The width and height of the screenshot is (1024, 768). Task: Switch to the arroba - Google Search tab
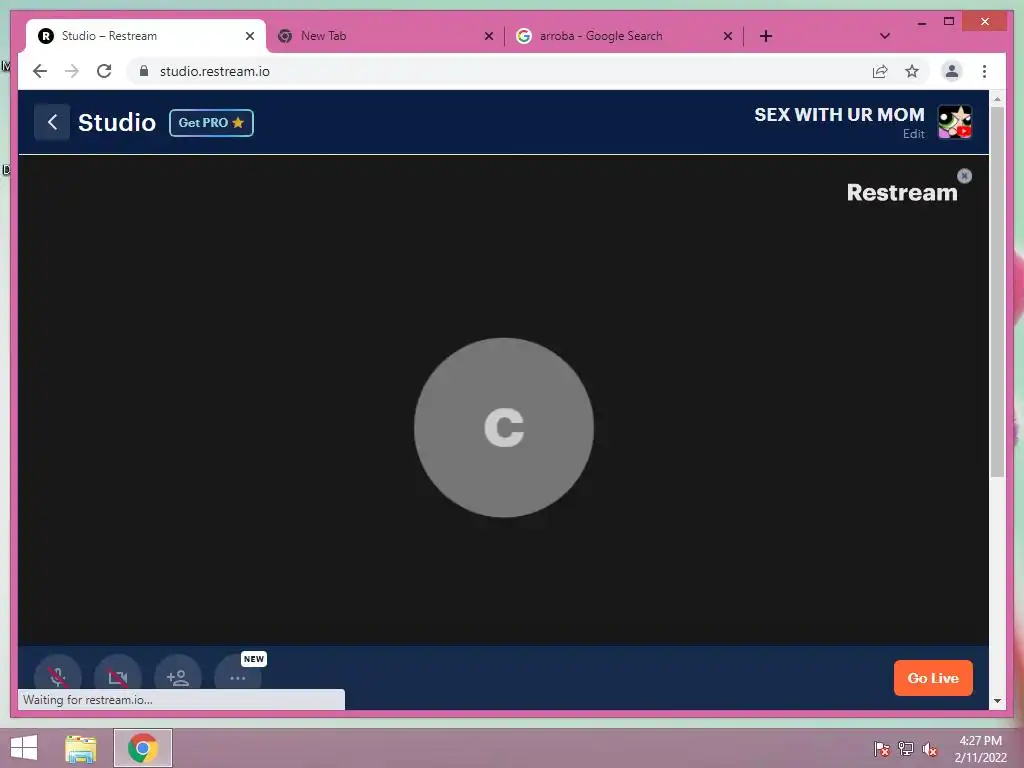coord(624,36)
